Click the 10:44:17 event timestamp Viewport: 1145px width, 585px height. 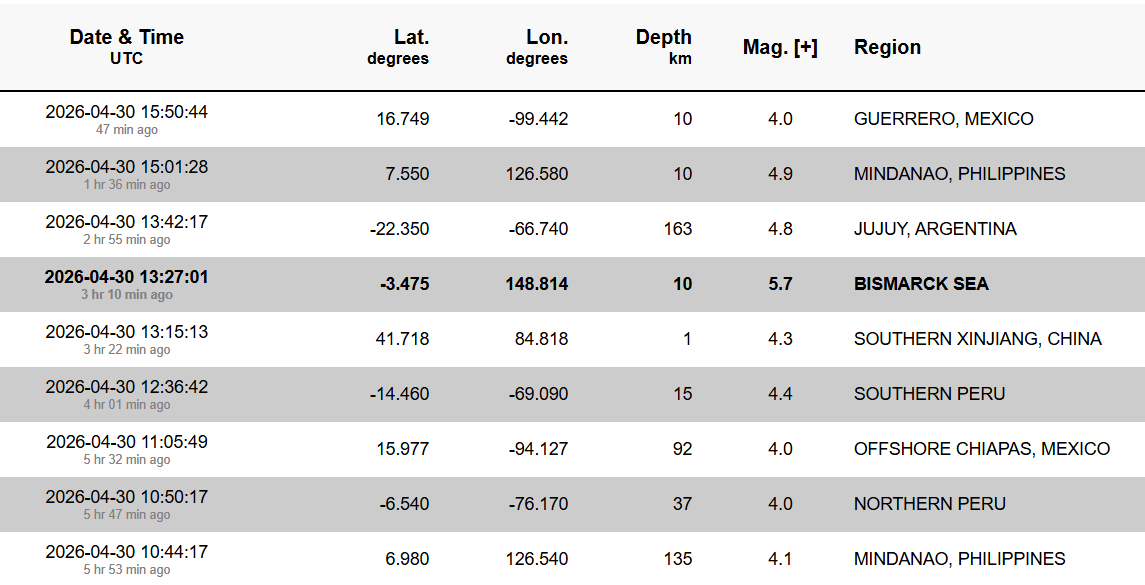coord(127,552)
